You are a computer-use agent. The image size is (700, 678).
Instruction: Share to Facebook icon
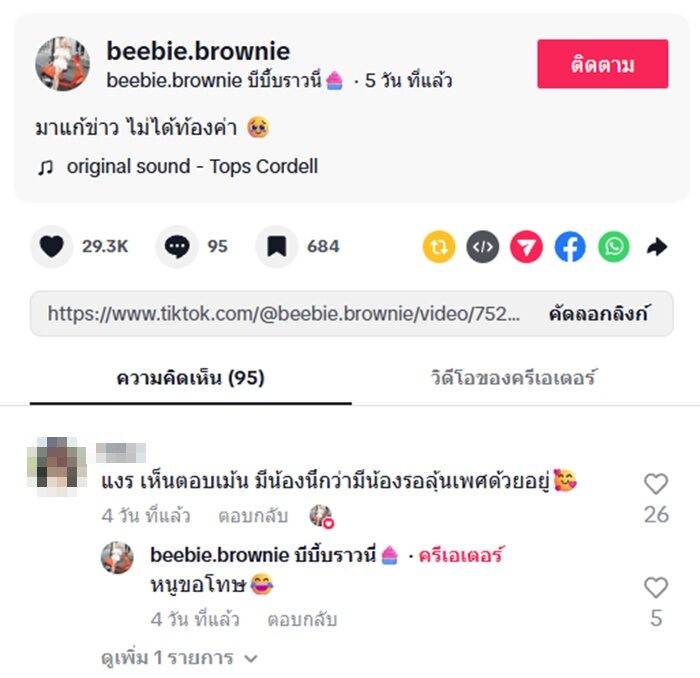[570, 246]
